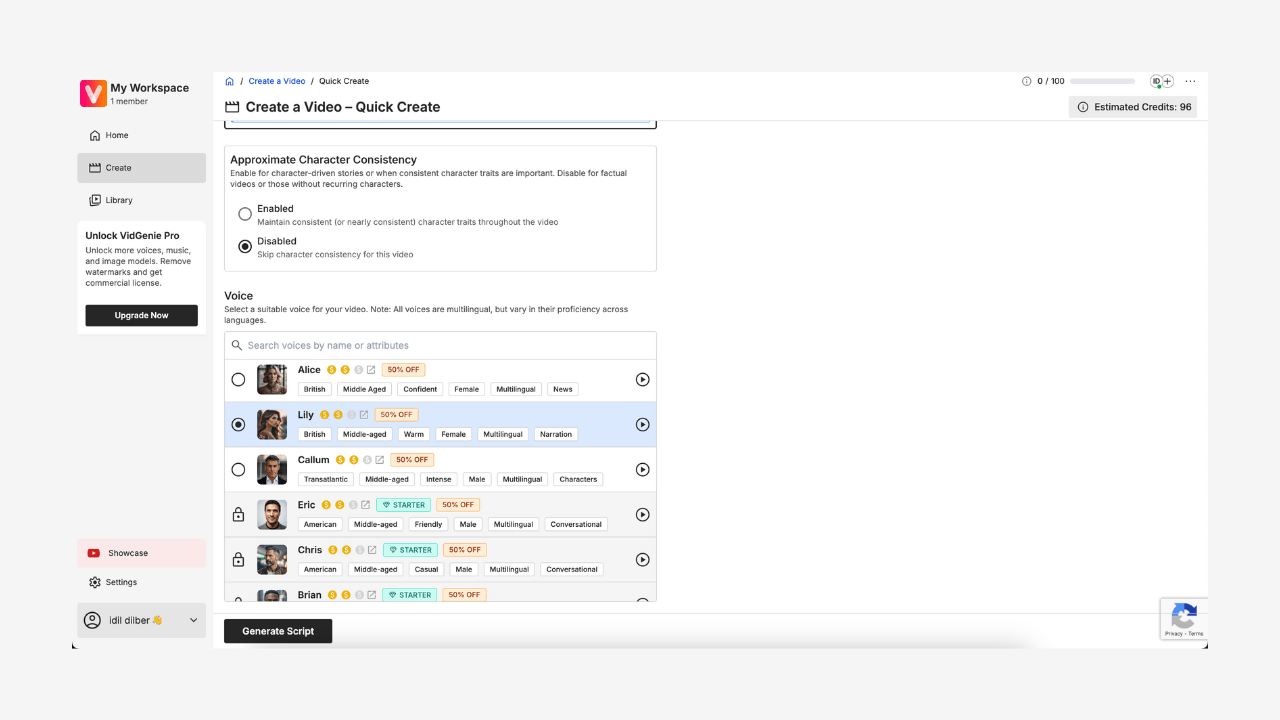This screenshot has width=1280, height=720.
Task: Select the Callum voice radio button
Action: [238, 469]
